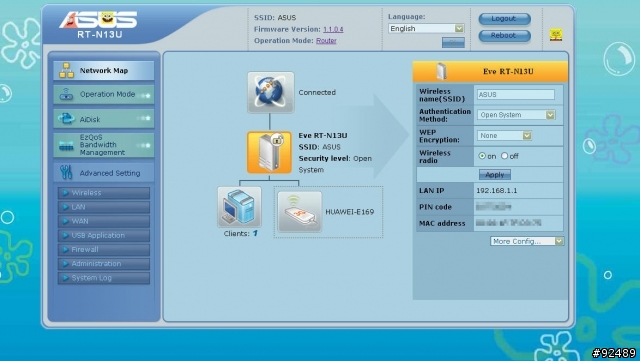Image resolution: width=640 pixels, height=361 pixels.
Task: Click the Internet globe status icon
Action: pos(270,92)
